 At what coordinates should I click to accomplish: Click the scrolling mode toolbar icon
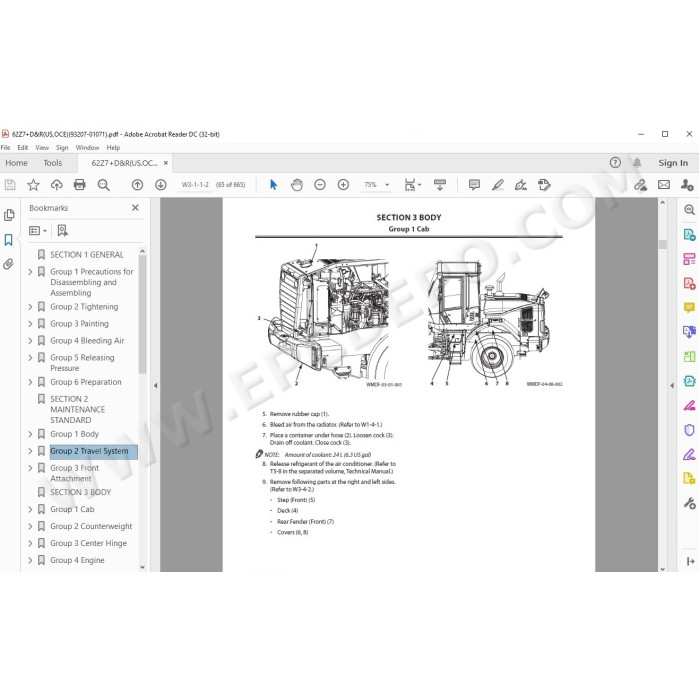[440, 185]
